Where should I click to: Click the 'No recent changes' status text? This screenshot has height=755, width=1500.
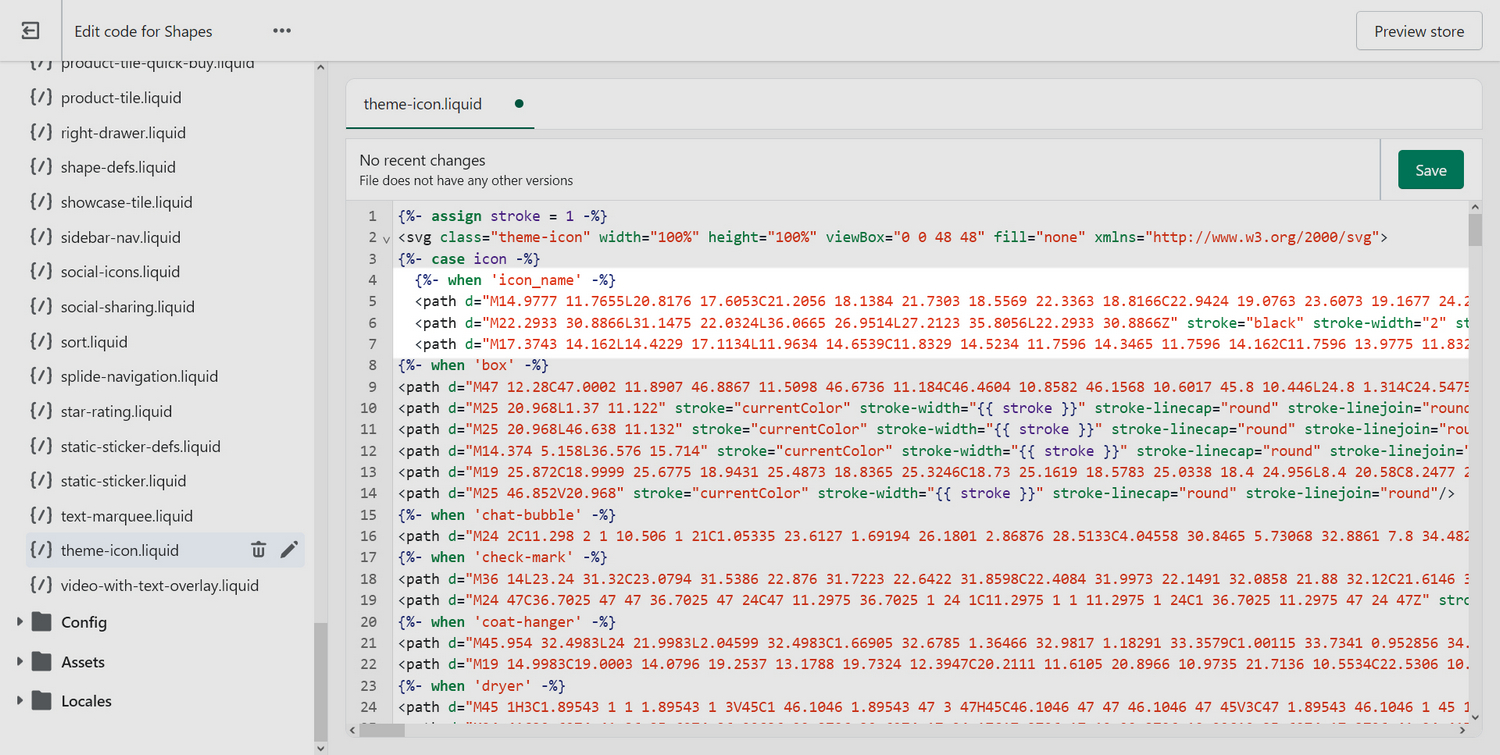click(x=422, y=160)
